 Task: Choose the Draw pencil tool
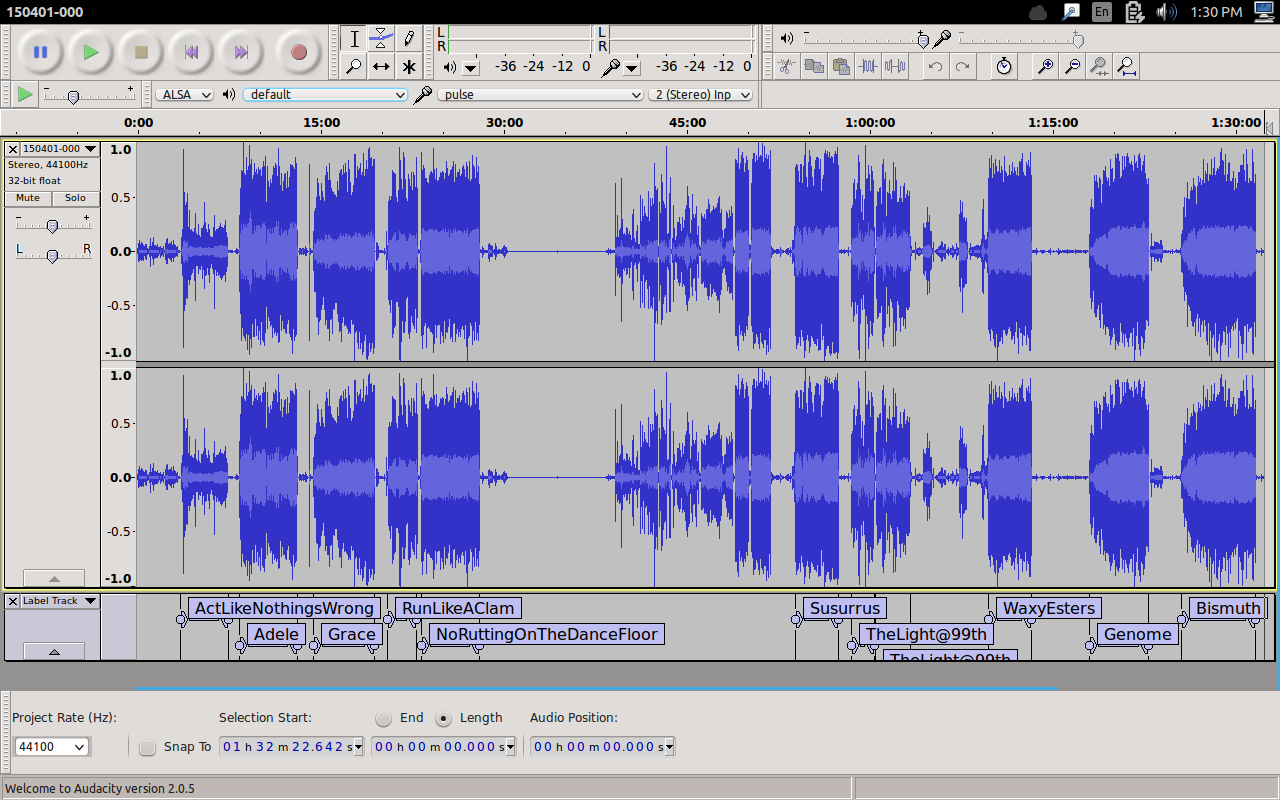(x=408, y=39)
